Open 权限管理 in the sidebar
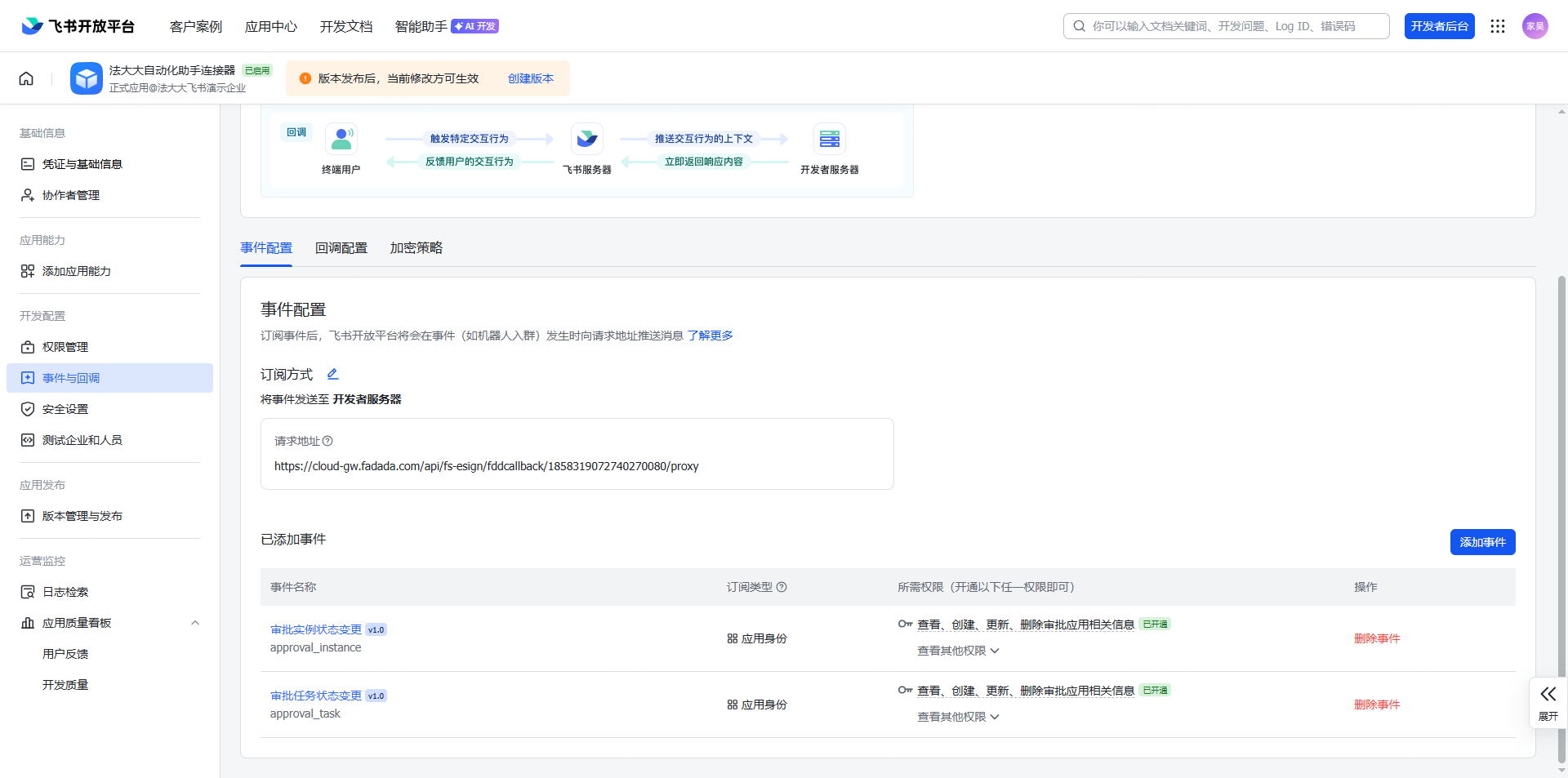The height and width of the screenshot is (778, 1568). point(65,347)
